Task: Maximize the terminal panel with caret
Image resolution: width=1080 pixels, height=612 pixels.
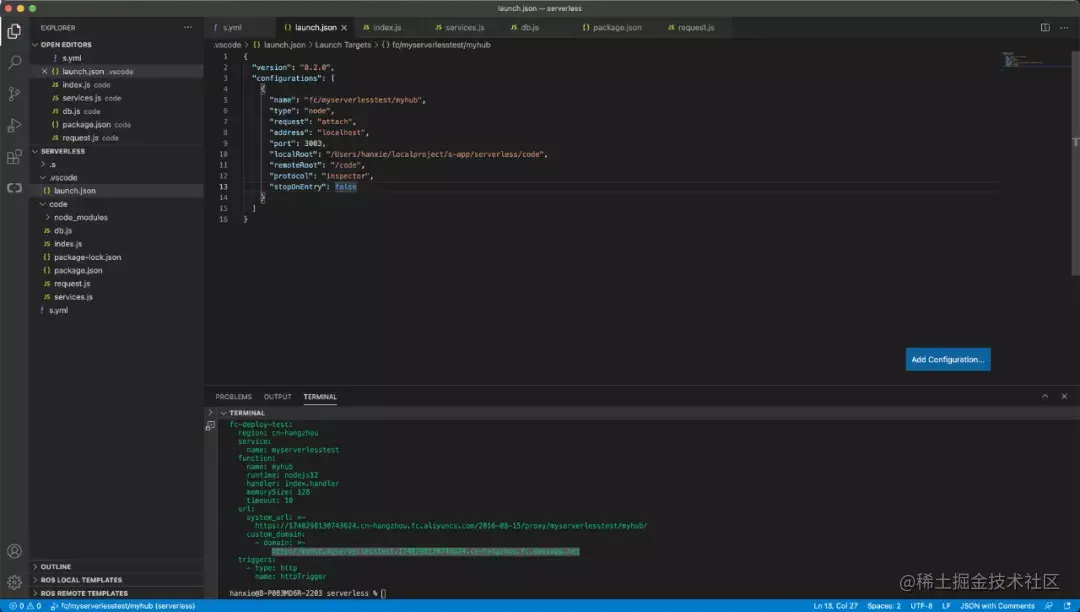Action: (1045, 397)
